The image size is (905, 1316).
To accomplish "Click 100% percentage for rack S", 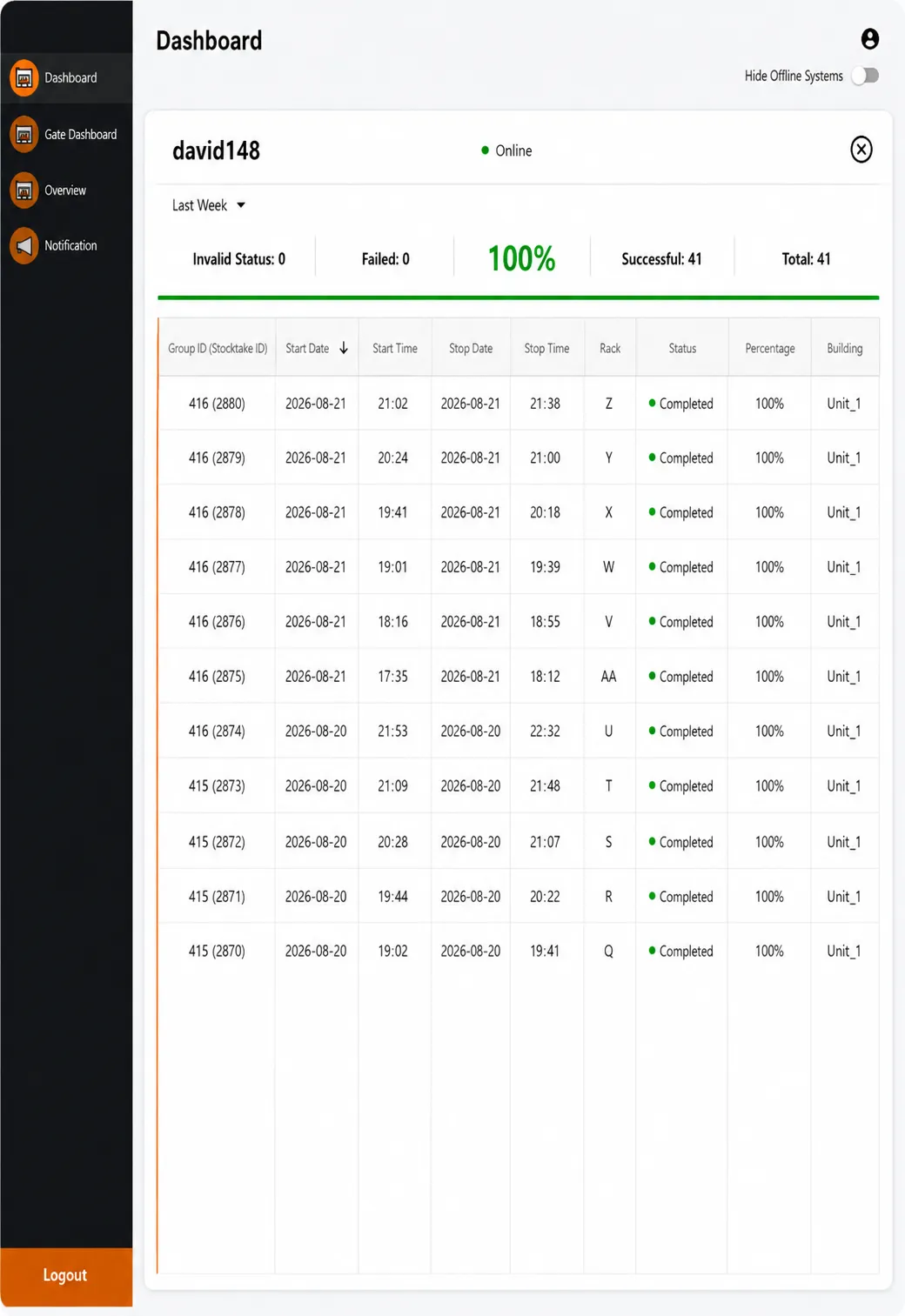I will pos(769,842).
